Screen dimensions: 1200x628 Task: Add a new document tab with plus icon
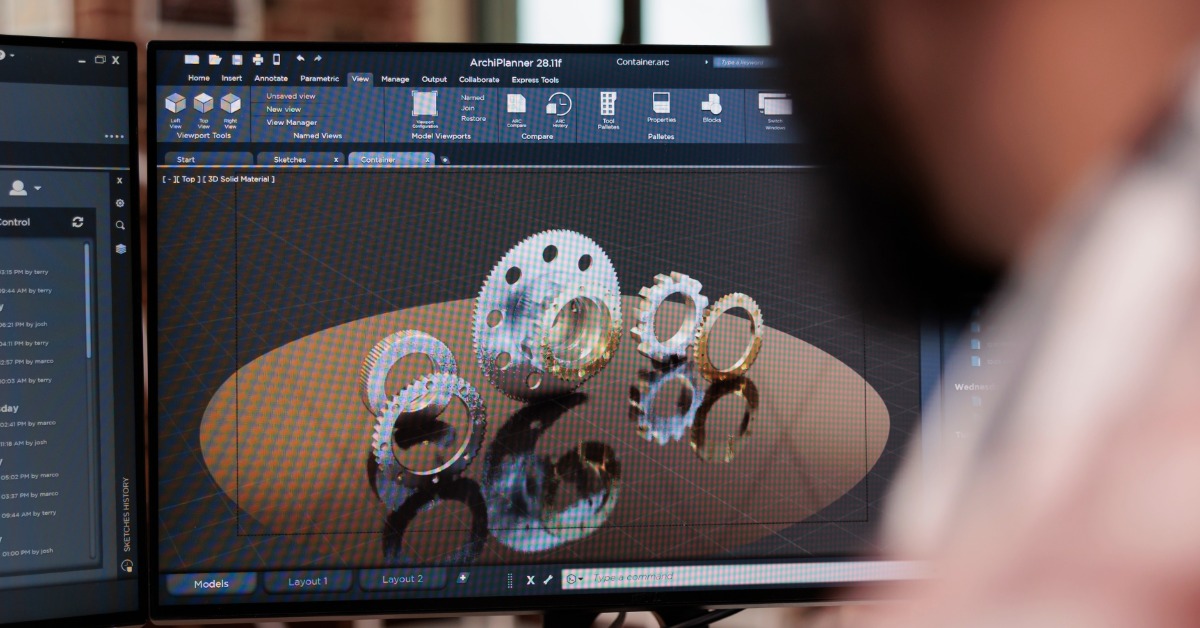445,159
